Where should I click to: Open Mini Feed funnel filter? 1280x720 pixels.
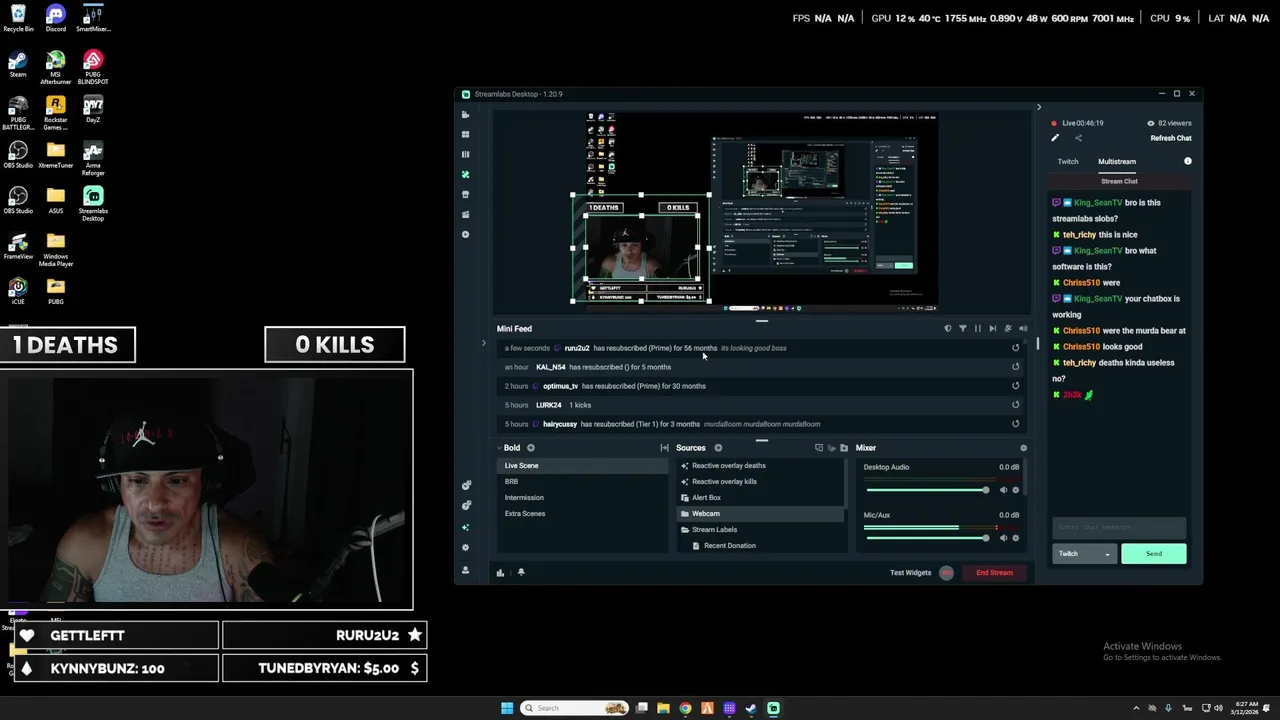[963, 328]
